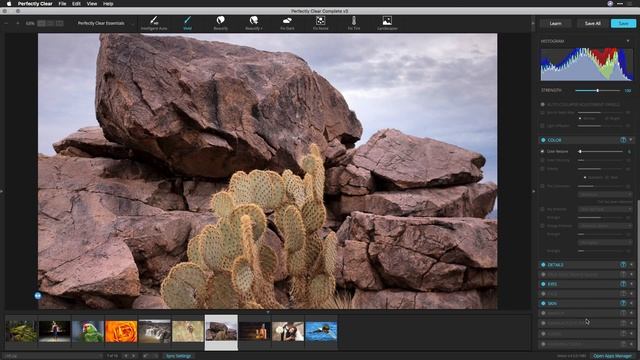Click the Sync Settings button
640x360 pixels.
178,356
